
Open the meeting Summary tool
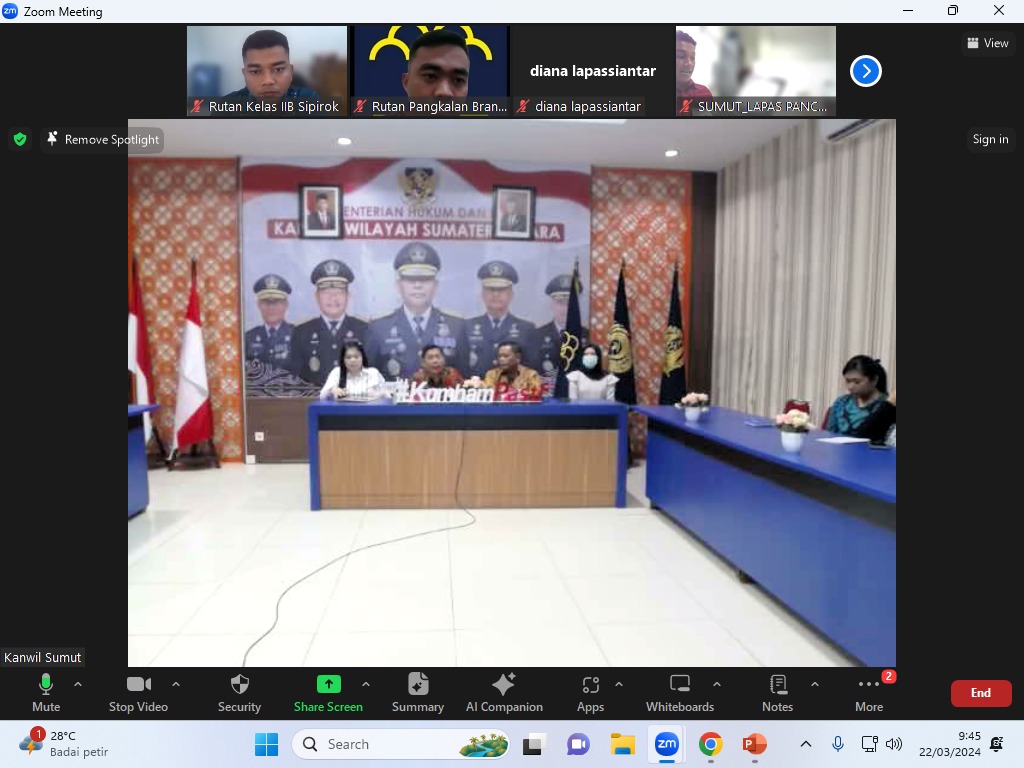point(418,692)
